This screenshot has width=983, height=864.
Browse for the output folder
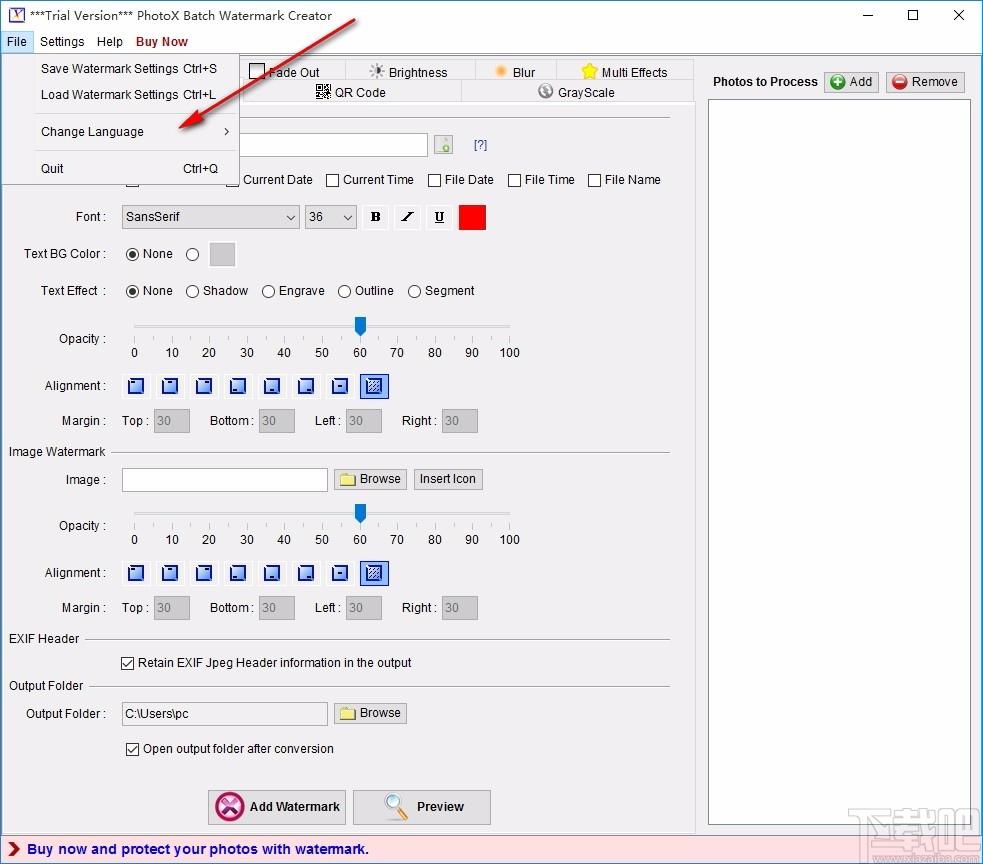click(x=371, y=714)
